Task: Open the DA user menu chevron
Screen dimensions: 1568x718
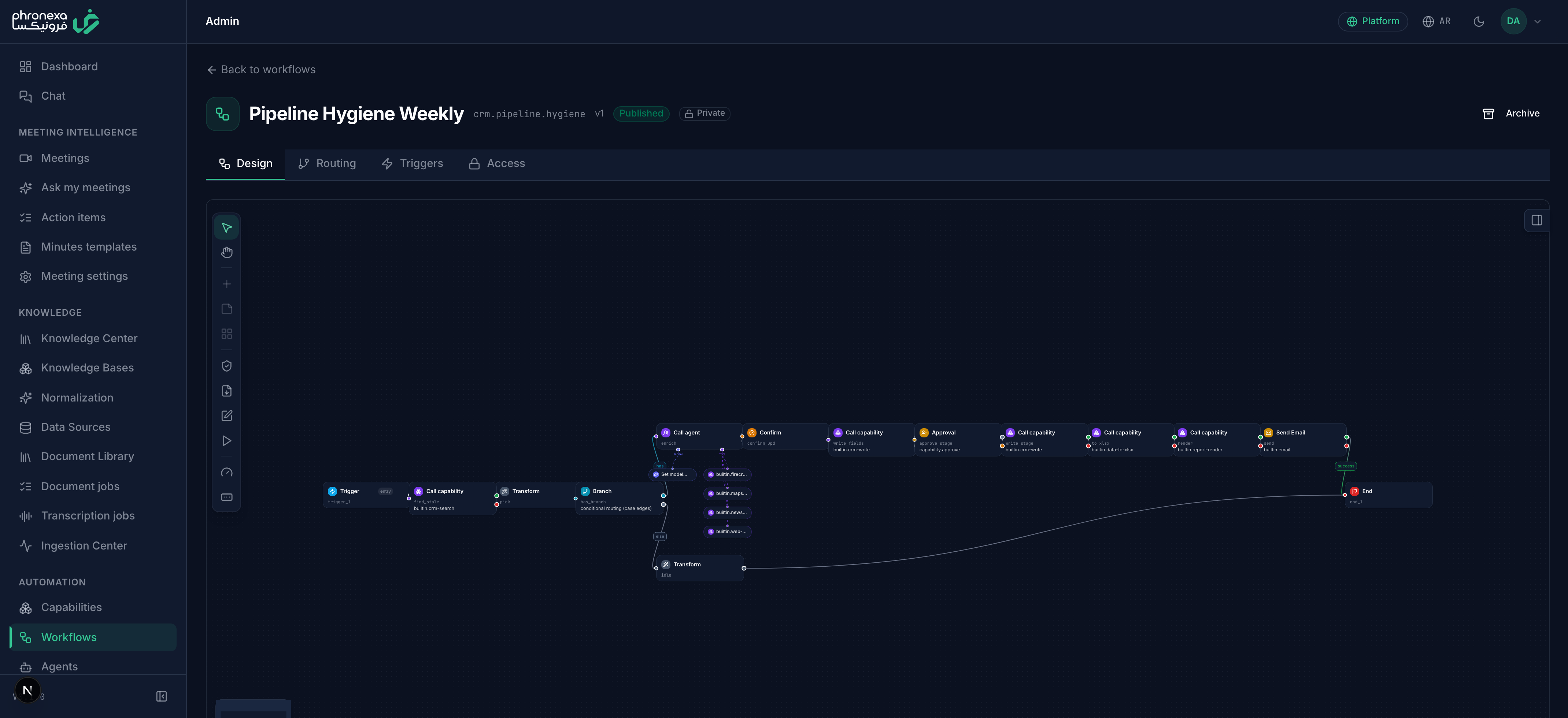Action: click(x=1538, y=21)
